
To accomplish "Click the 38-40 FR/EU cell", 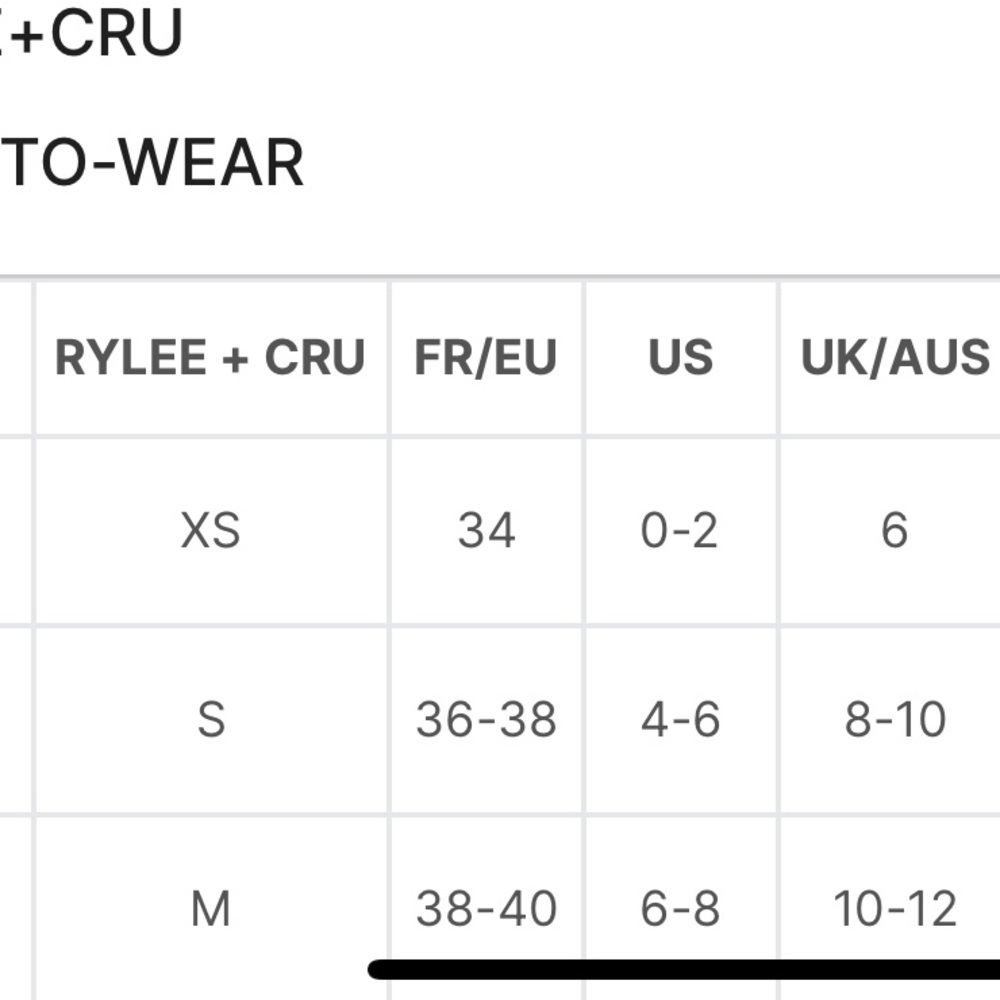I will click(486, 908).
